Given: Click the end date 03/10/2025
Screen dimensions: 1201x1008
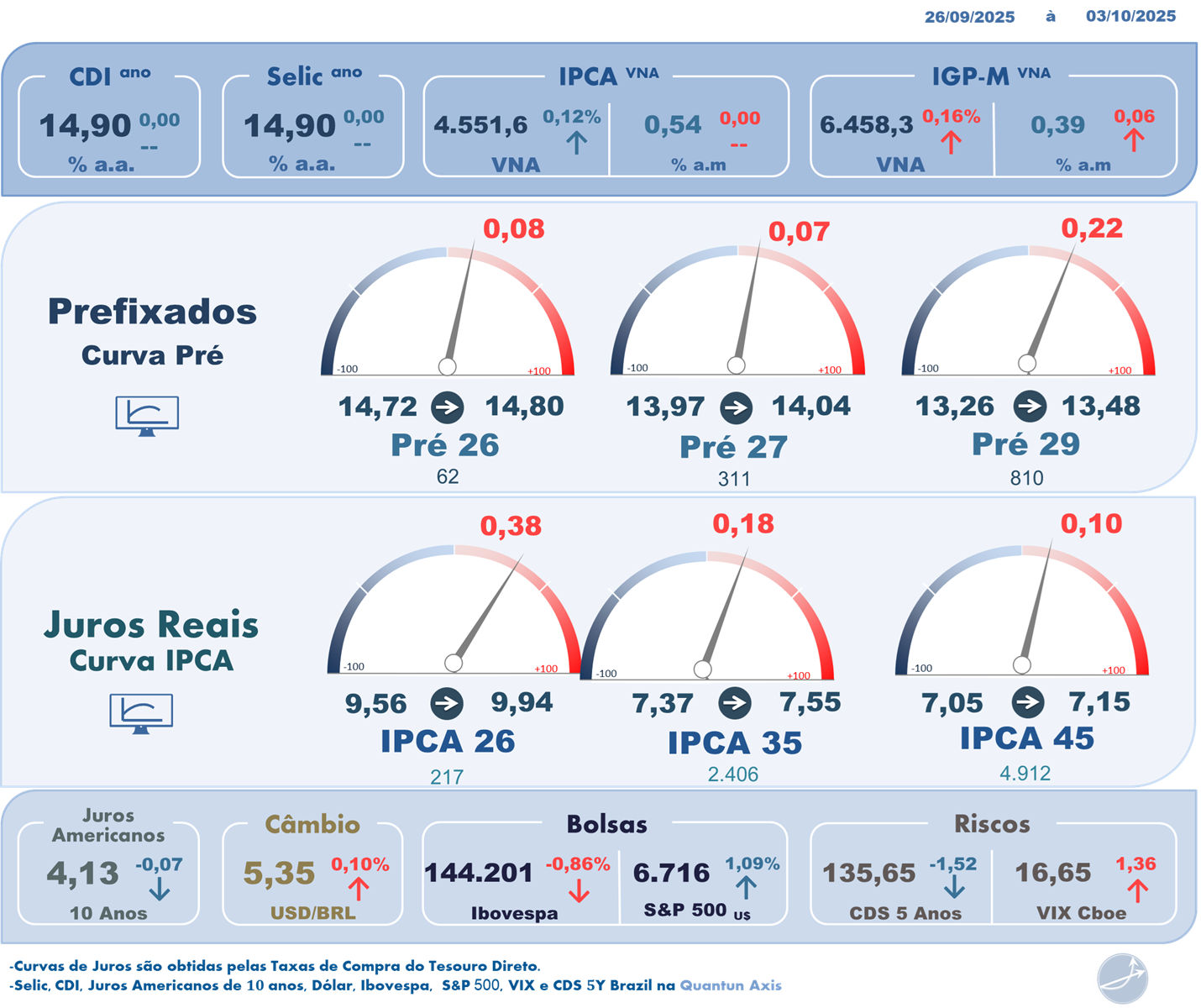Looking at the screenshot, I should (x=1130, y=16).
